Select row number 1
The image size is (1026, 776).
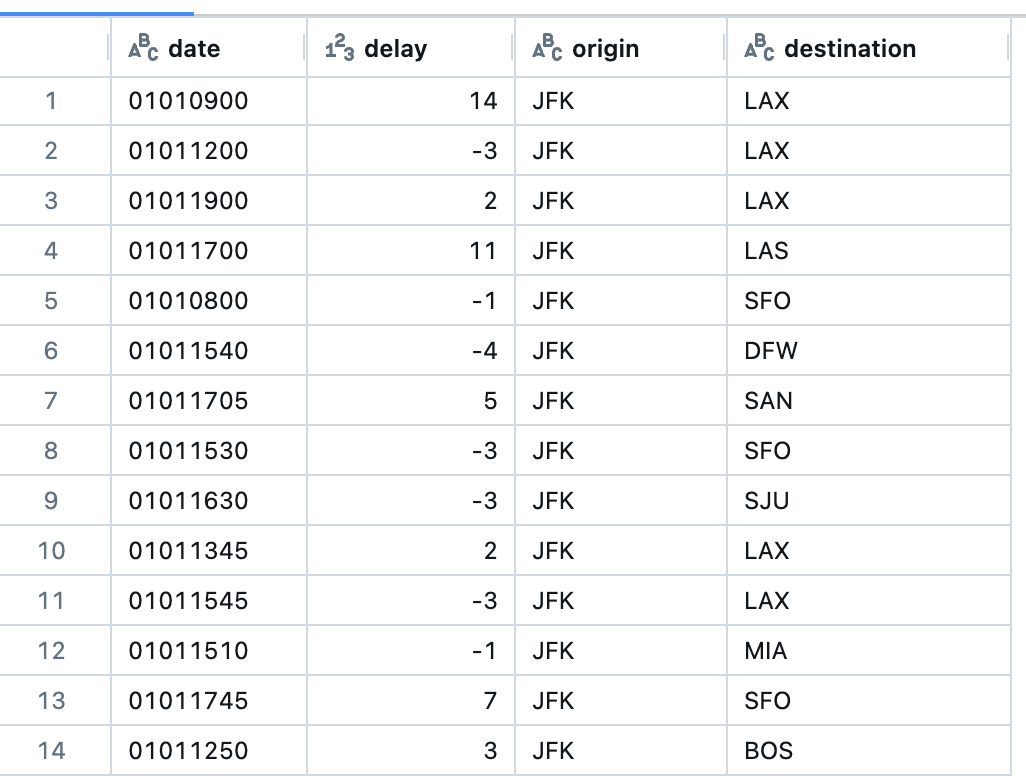click(53, 101)
